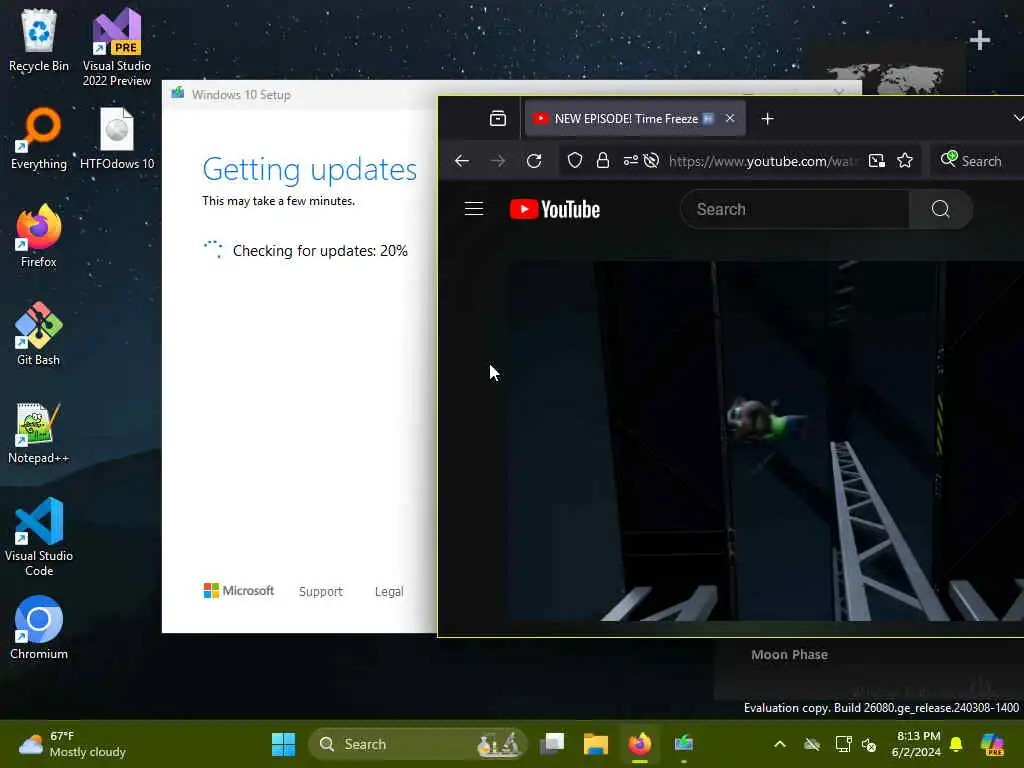Click the Firefox toolbar Search box
The image size is (1024, 768).
pos(977,161)
